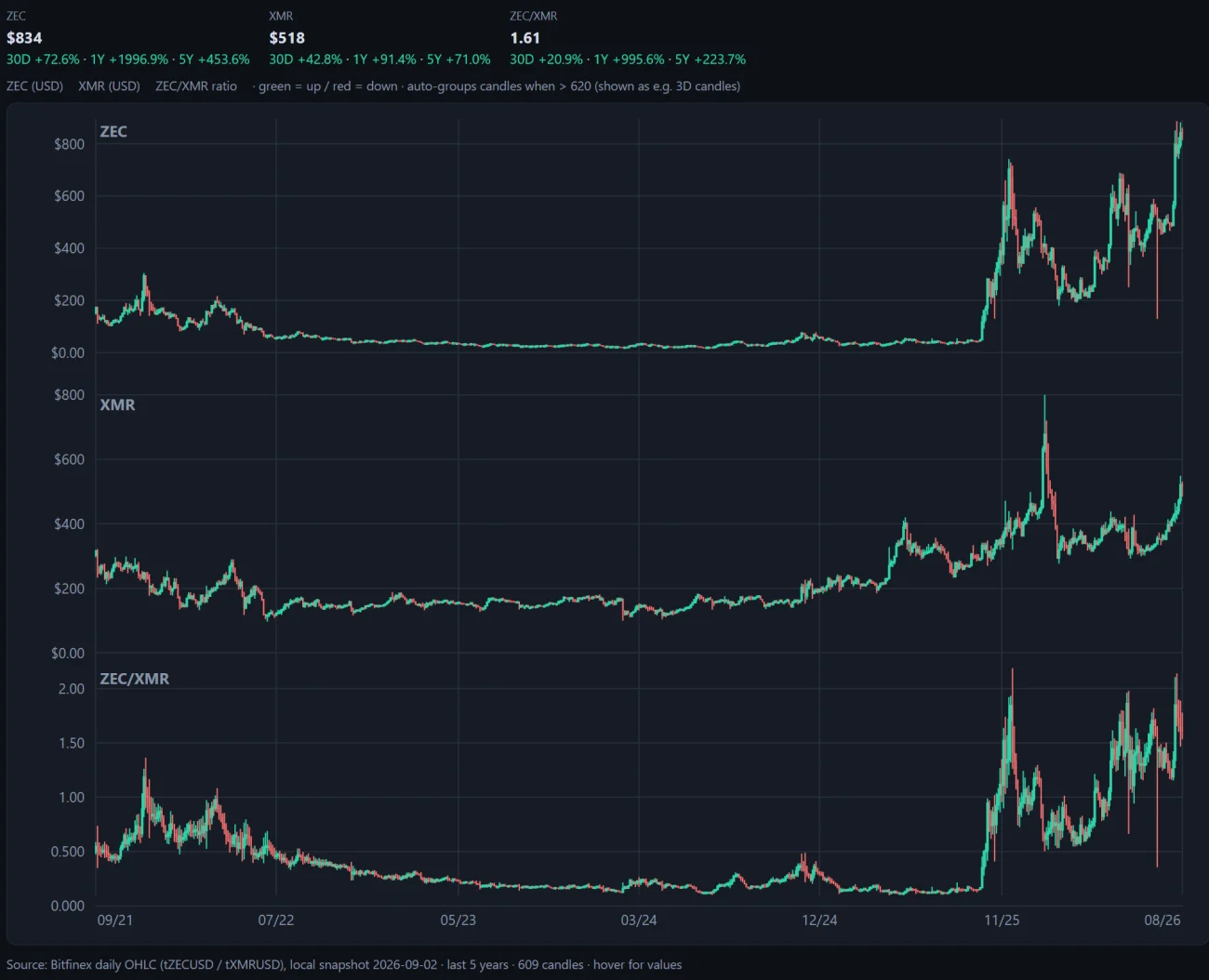Click ZEC's 1Y +1996.9% change figure
This screenshot has width=1209, height=980.
[129, 60]
